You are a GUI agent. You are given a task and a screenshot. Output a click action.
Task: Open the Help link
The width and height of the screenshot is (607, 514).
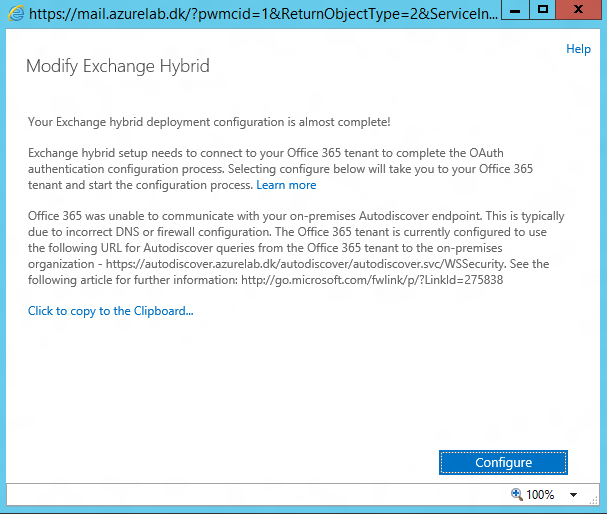(578, 49)
